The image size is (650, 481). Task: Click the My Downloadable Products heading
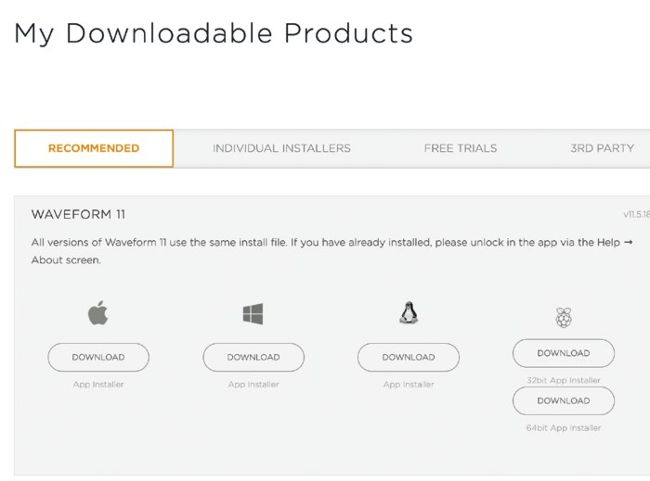213,33
